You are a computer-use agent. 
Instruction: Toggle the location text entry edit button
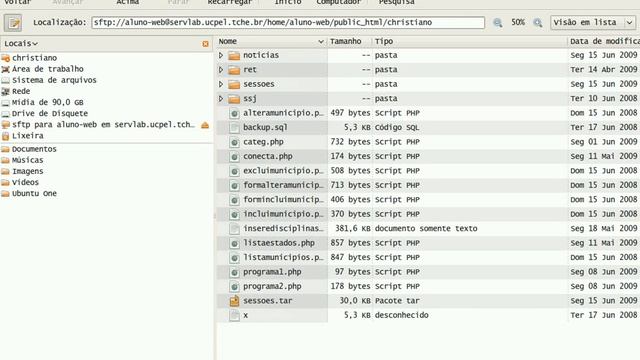click(13, 23)
